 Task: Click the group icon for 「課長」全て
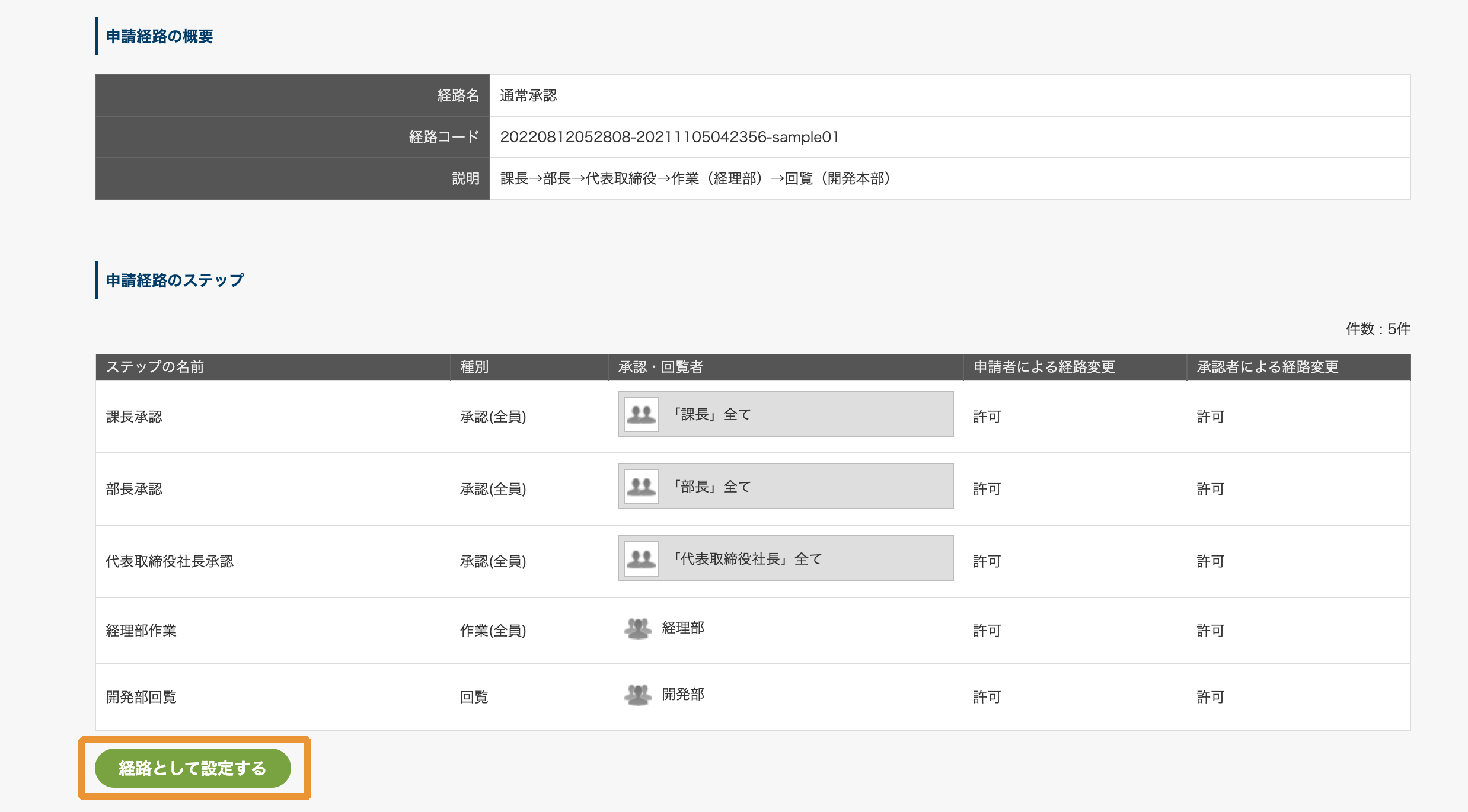pyautogui.click(x=642, y=414)
